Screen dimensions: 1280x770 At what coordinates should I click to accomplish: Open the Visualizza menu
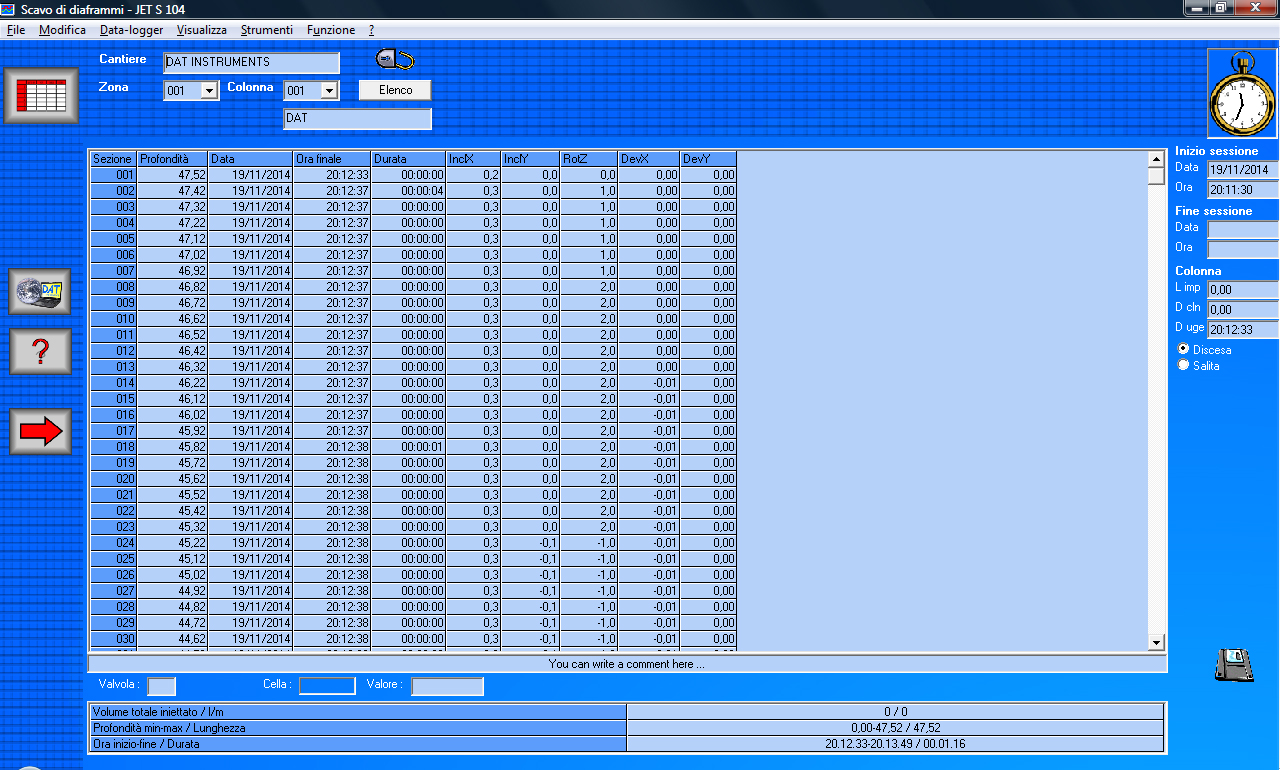click(x=201, y=30)
